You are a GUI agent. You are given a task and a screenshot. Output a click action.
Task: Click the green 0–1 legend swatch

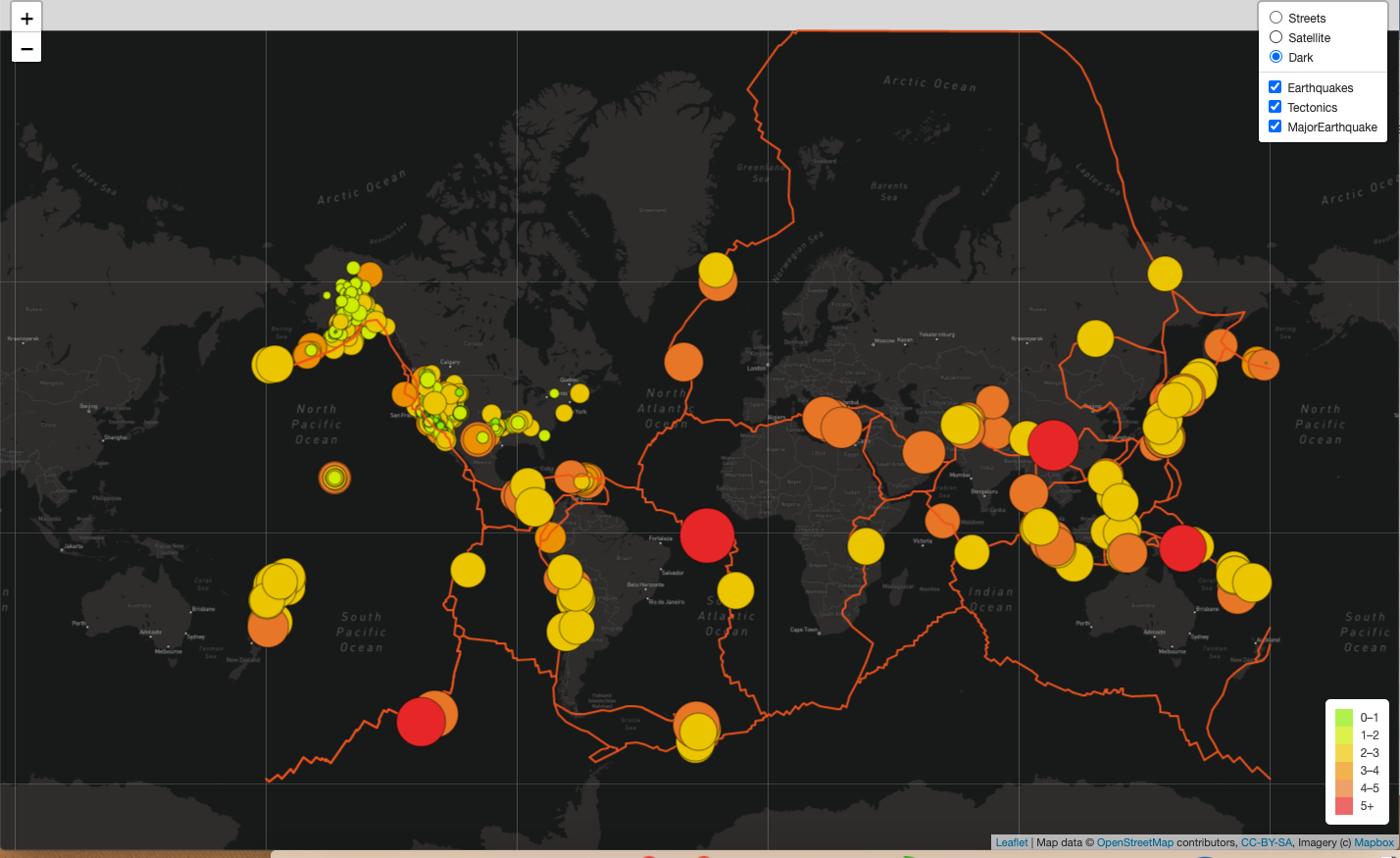point(1344,718)
